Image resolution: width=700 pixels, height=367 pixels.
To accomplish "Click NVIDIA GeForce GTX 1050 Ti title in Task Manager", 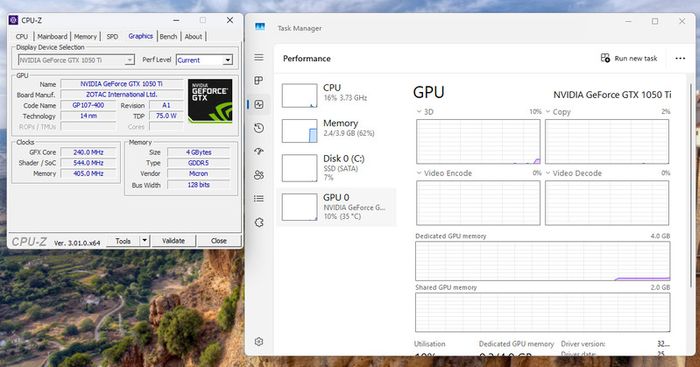I will click(612, 95).
